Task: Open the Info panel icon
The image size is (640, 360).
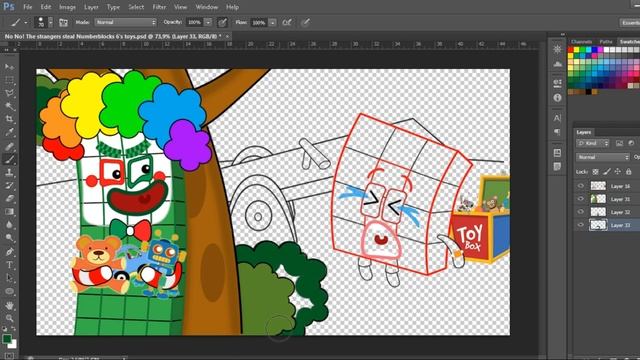Action: [x=557, y=98]
